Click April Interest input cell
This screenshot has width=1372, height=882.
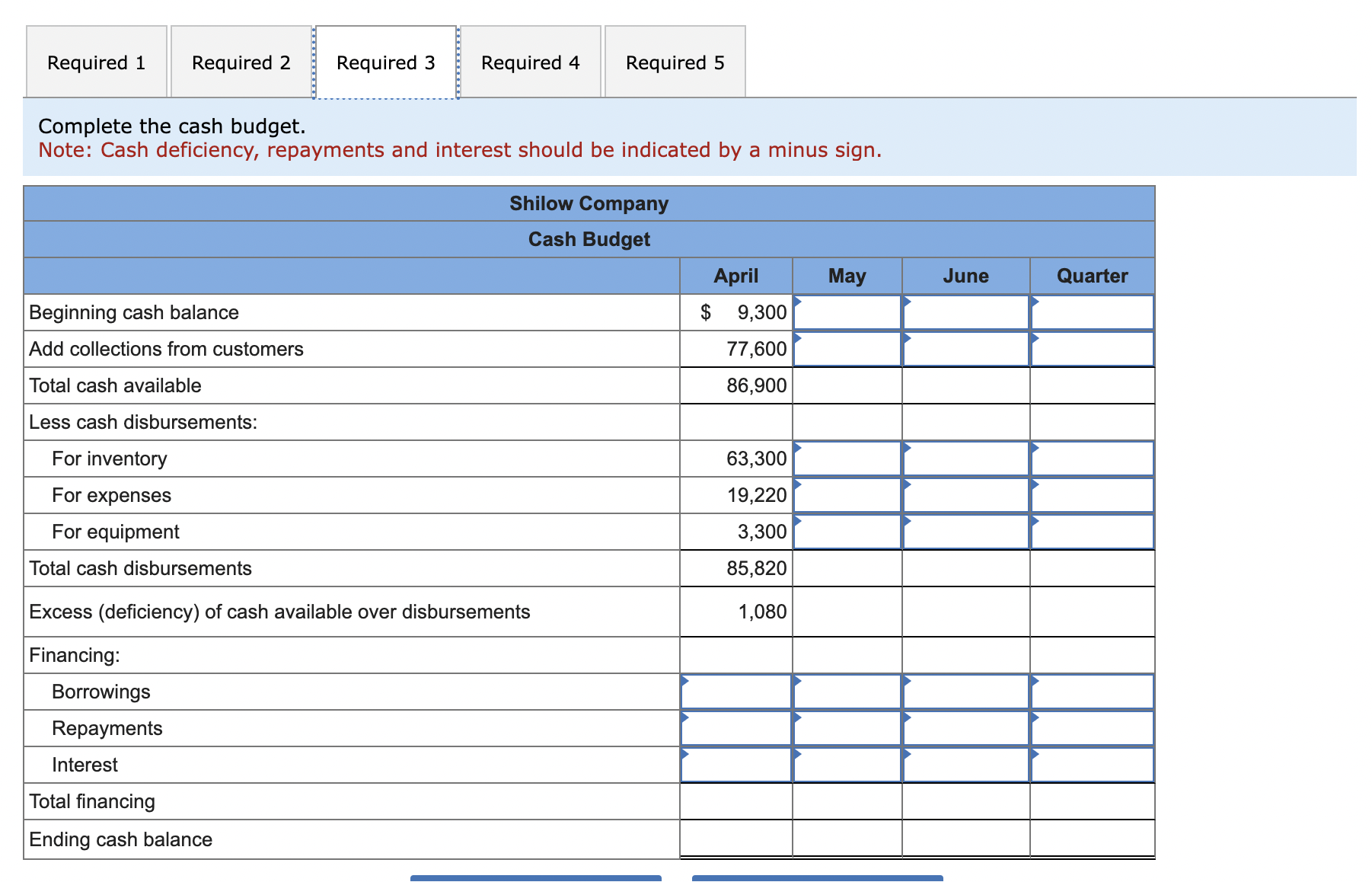click(x=736, y=765)
